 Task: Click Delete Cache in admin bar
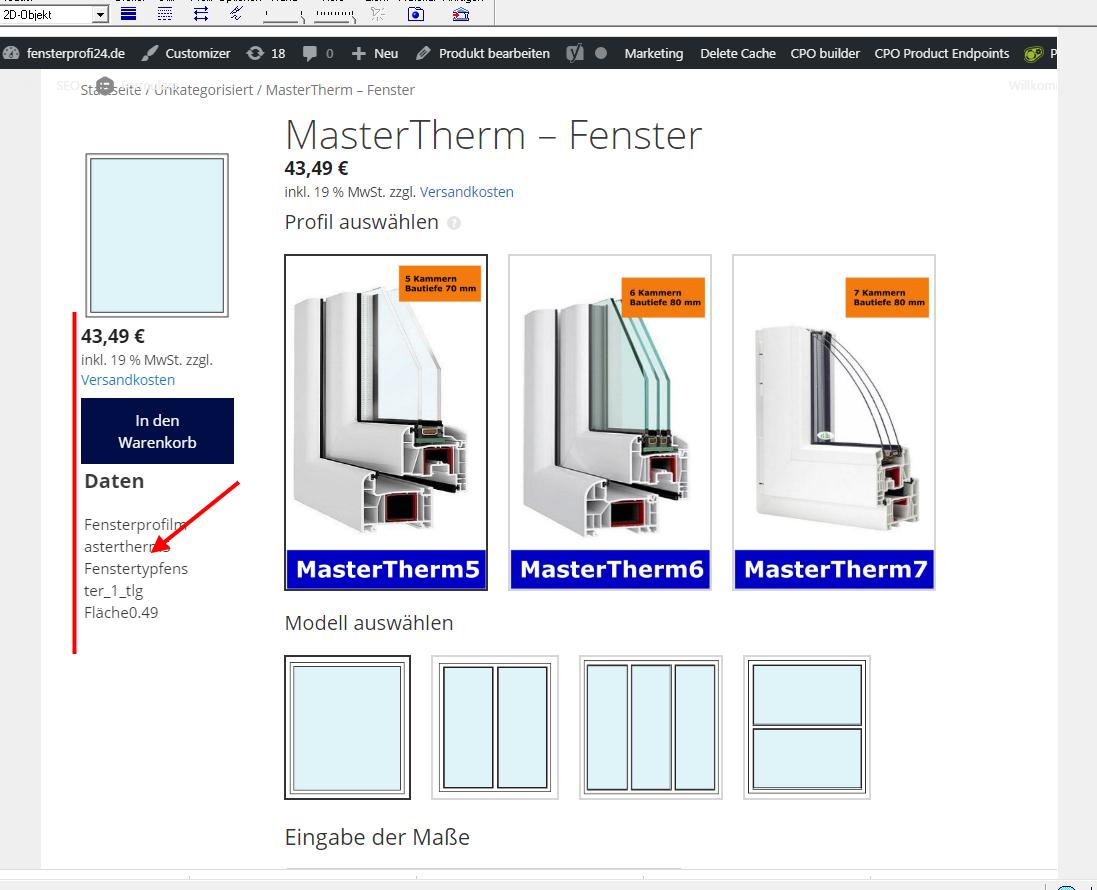tap(737, 53)
